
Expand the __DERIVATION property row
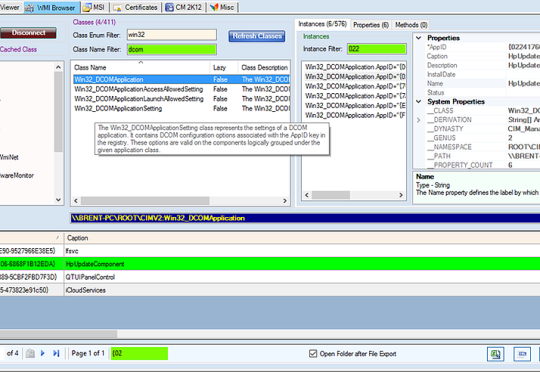(419, 120)
